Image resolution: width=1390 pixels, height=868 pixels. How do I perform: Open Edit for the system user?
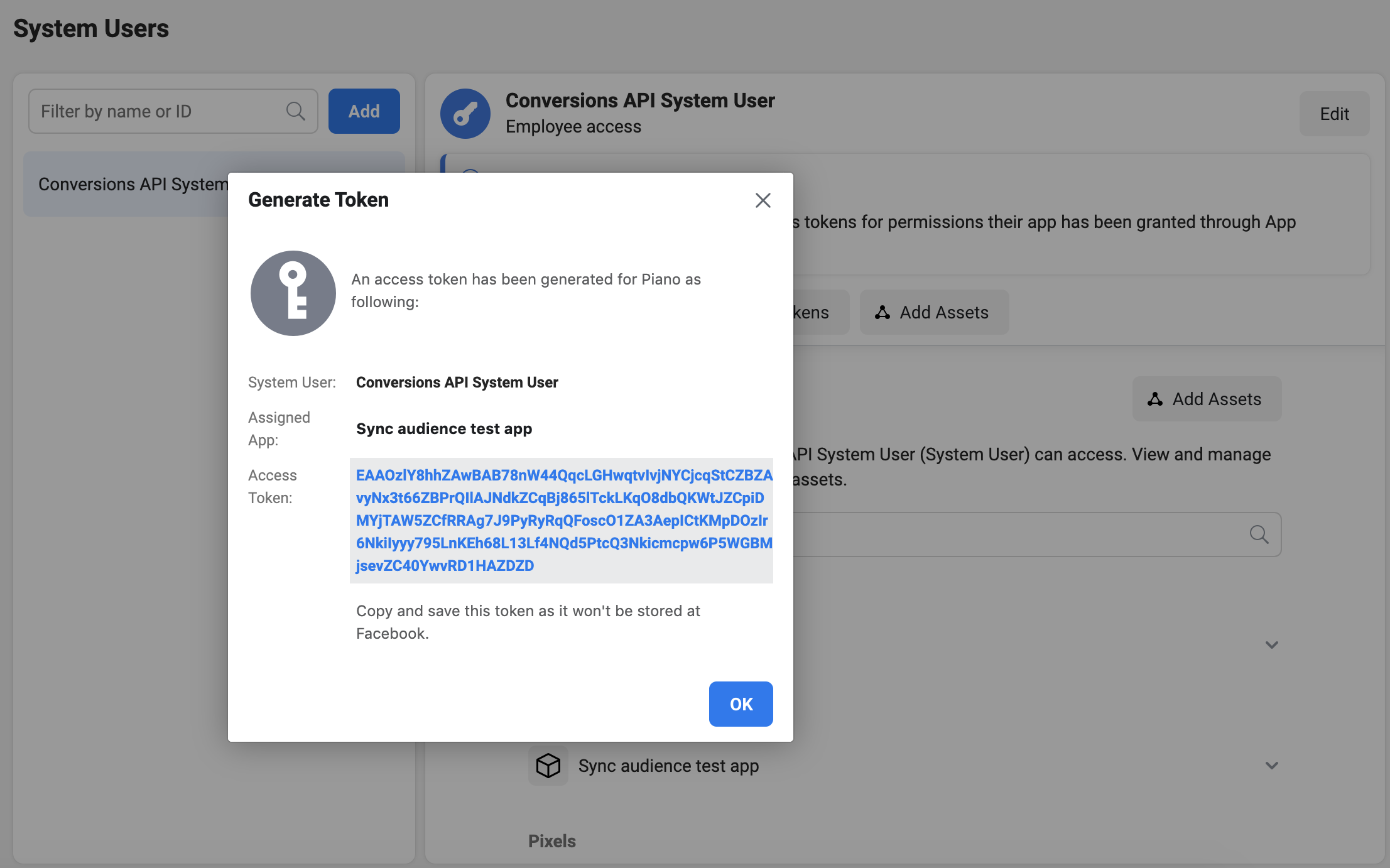click(1334, 114)
